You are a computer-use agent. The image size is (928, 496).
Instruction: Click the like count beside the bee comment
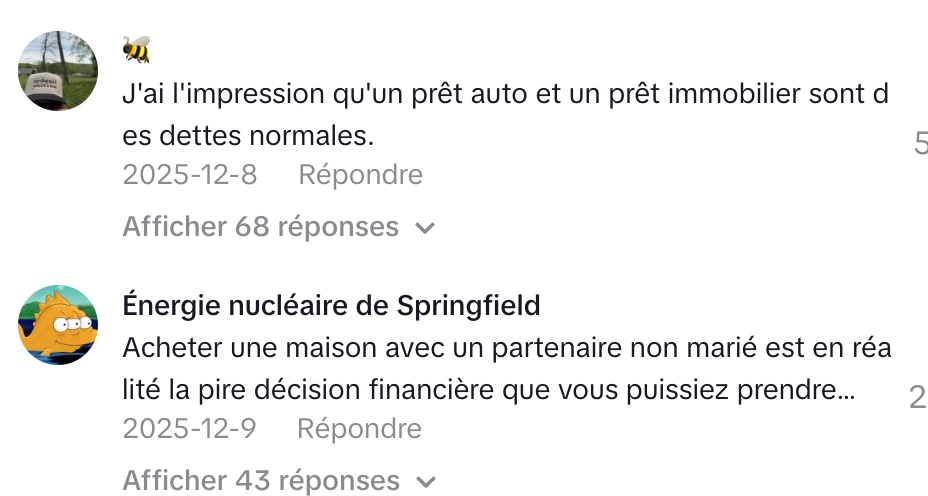920,145
